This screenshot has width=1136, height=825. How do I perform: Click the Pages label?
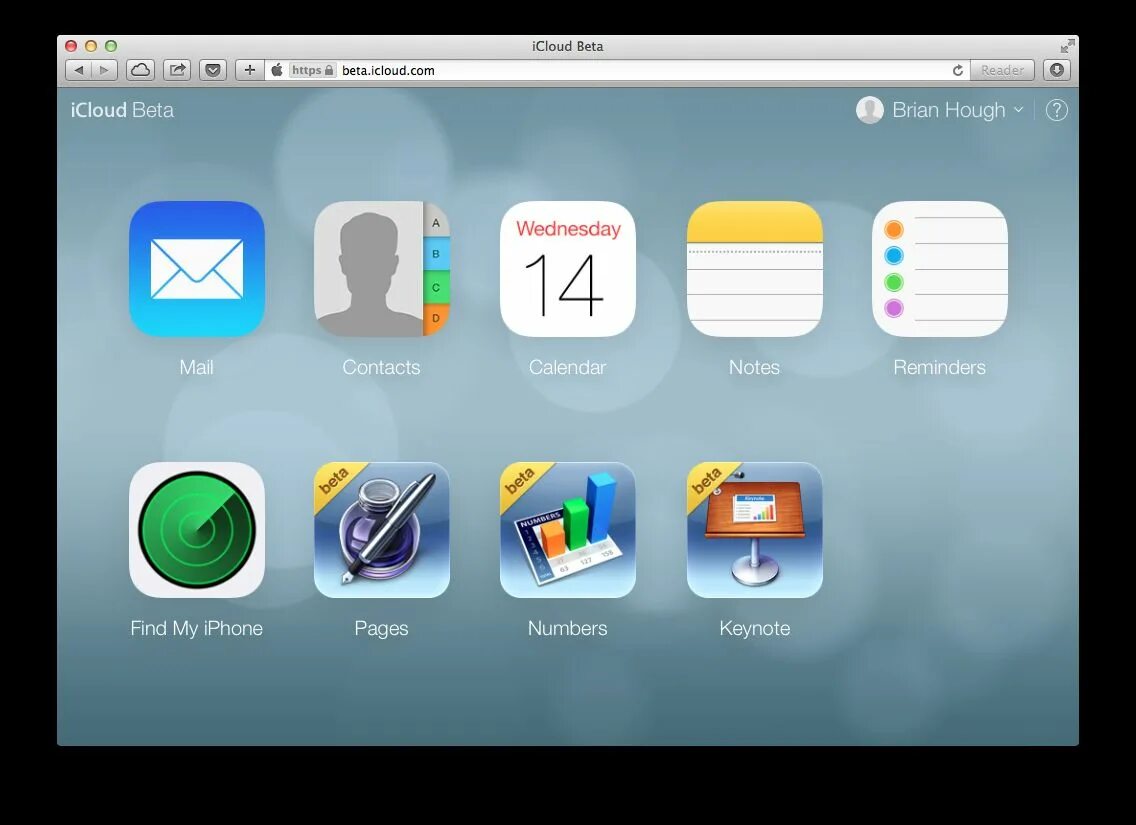[381, 628]
